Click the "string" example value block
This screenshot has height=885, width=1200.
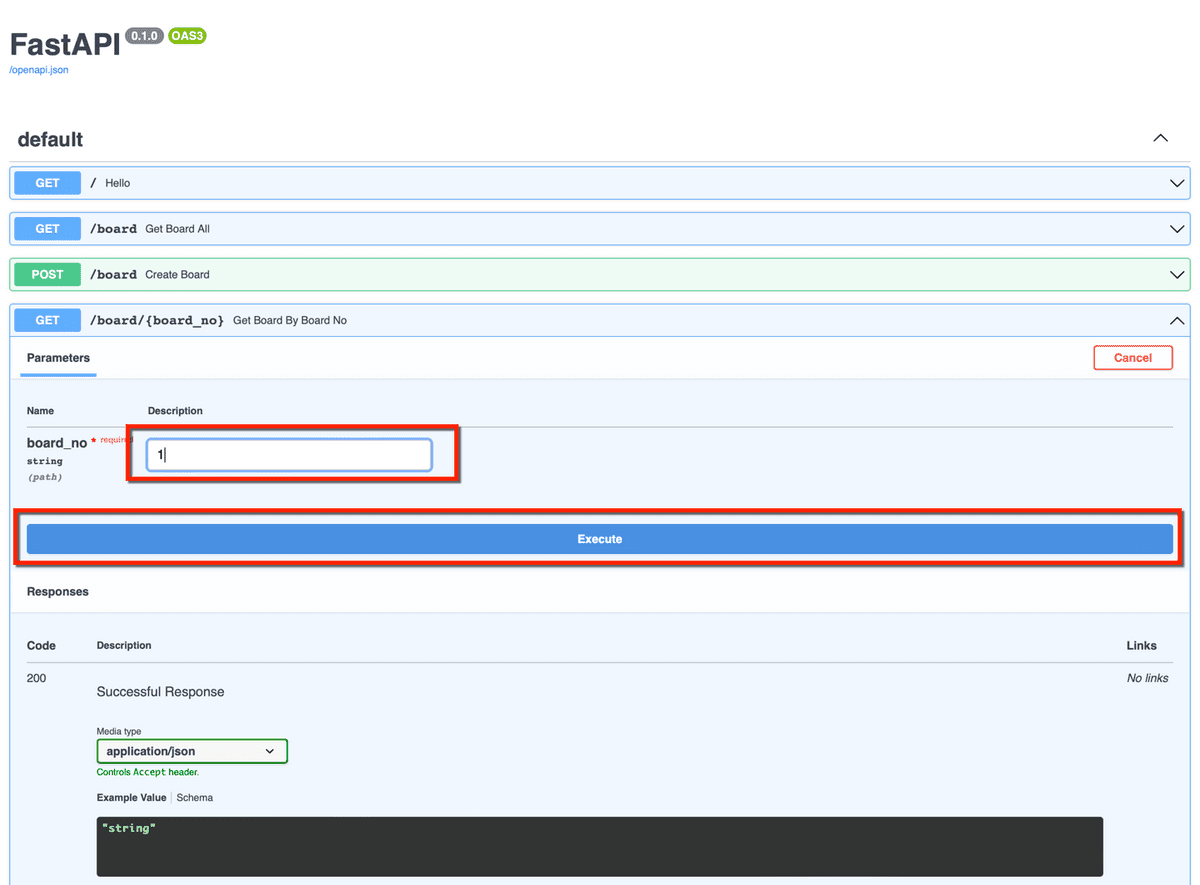tap(600, 846)
